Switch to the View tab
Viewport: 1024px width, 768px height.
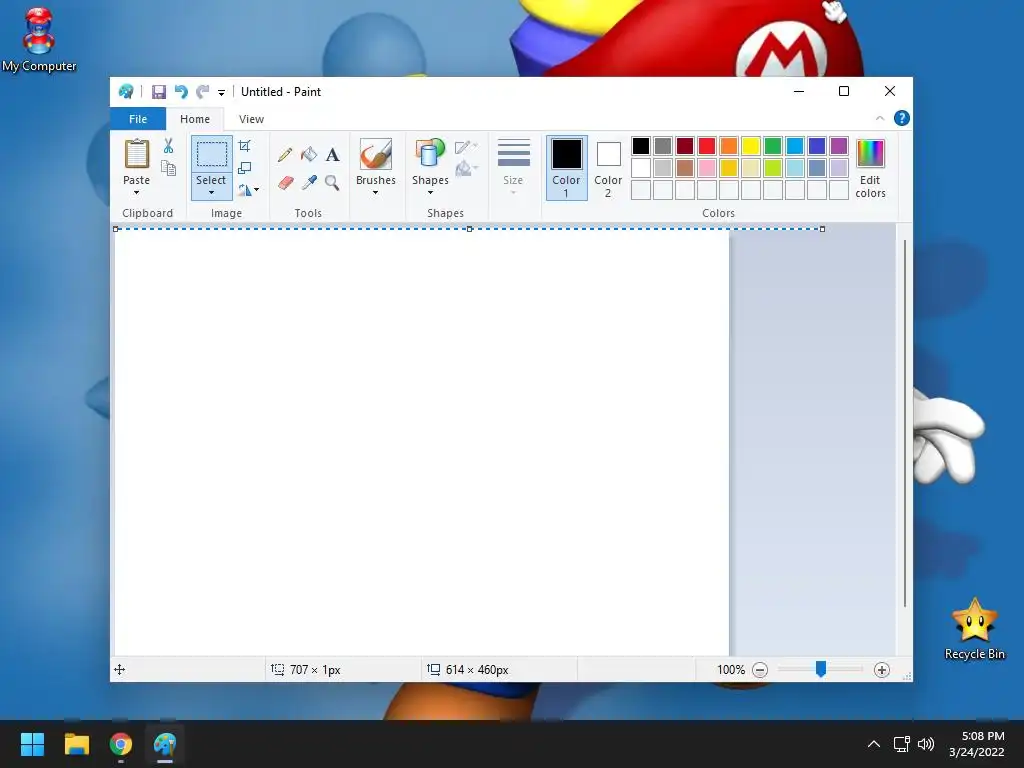tap(251, 119)
